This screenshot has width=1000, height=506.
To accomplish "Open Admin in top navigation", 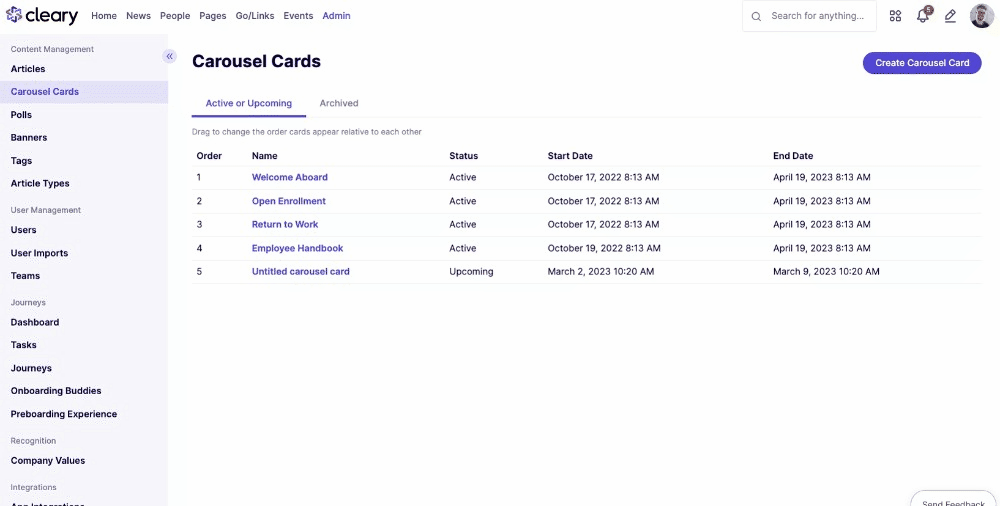I will tap(336, 16).
